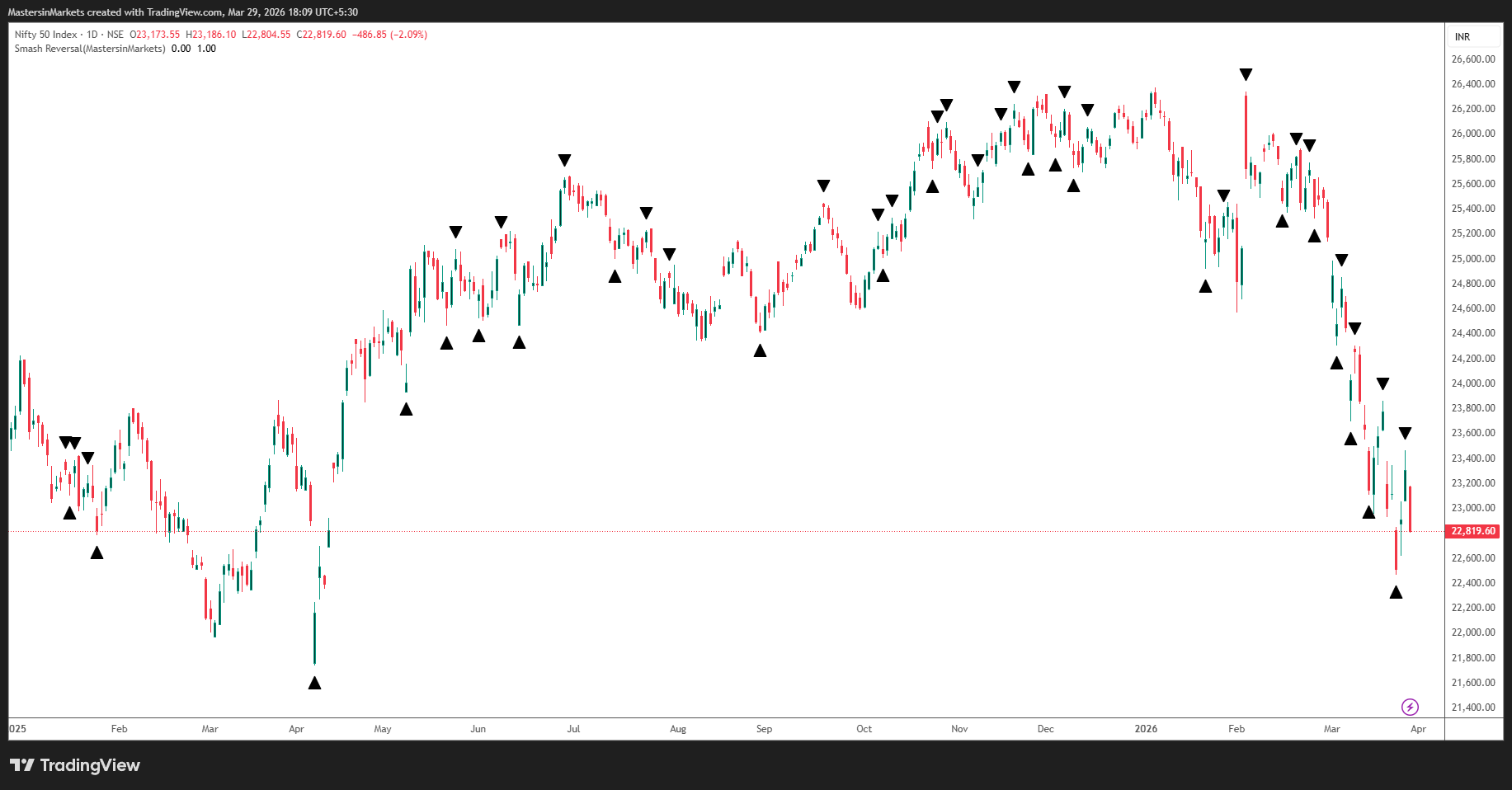Click the INR currency label on price scale

pyautogui.click(x=1462, y=36)
